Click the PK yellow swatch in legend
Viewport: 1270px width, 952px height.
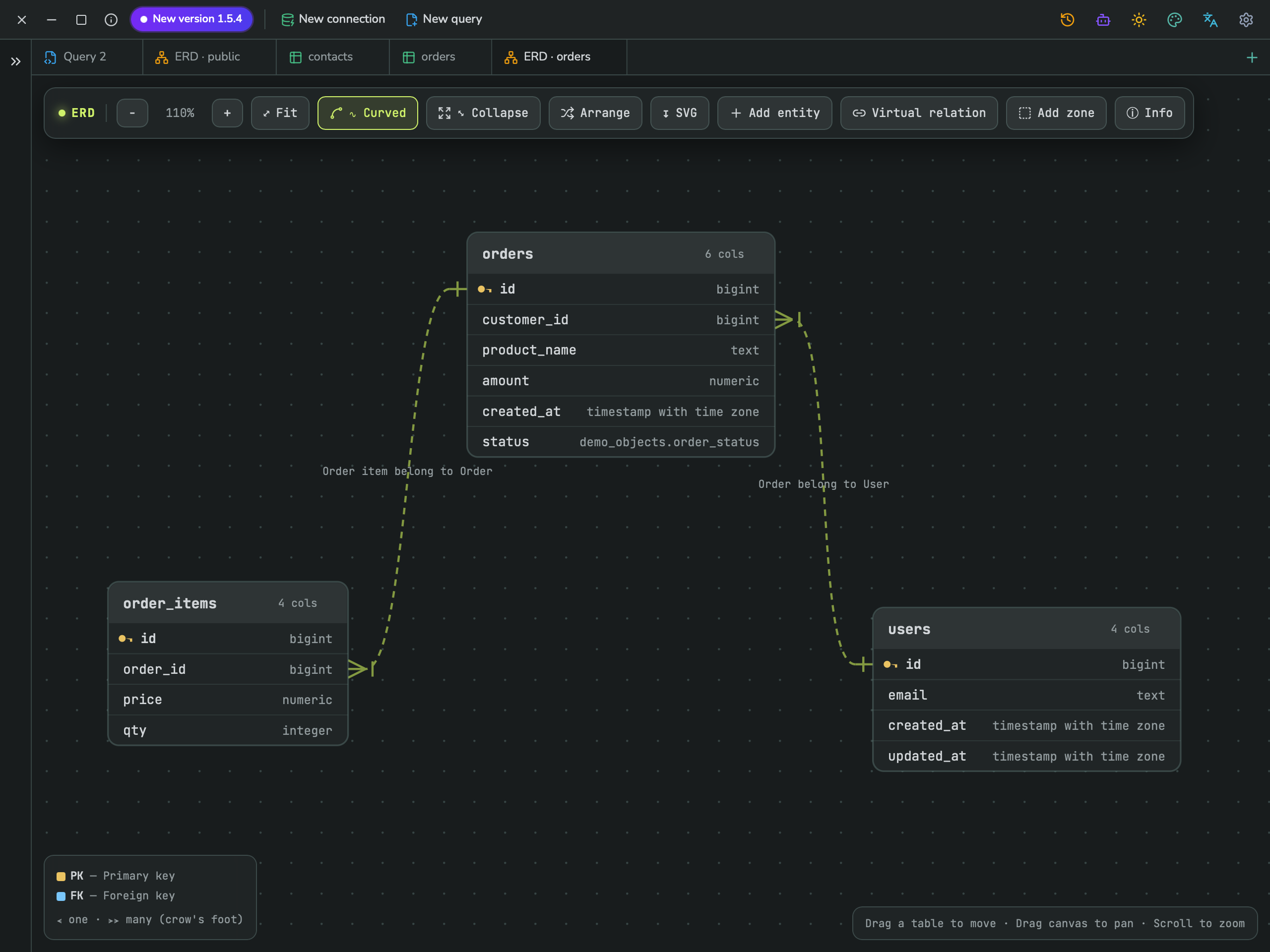click(61, 876)
